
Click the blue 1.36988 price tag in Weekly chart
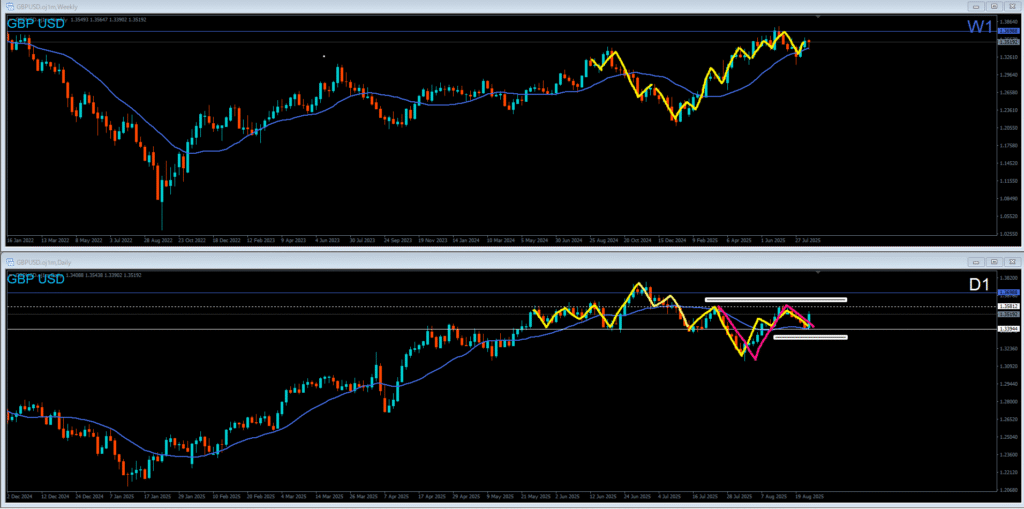(x=1007, y=31)
